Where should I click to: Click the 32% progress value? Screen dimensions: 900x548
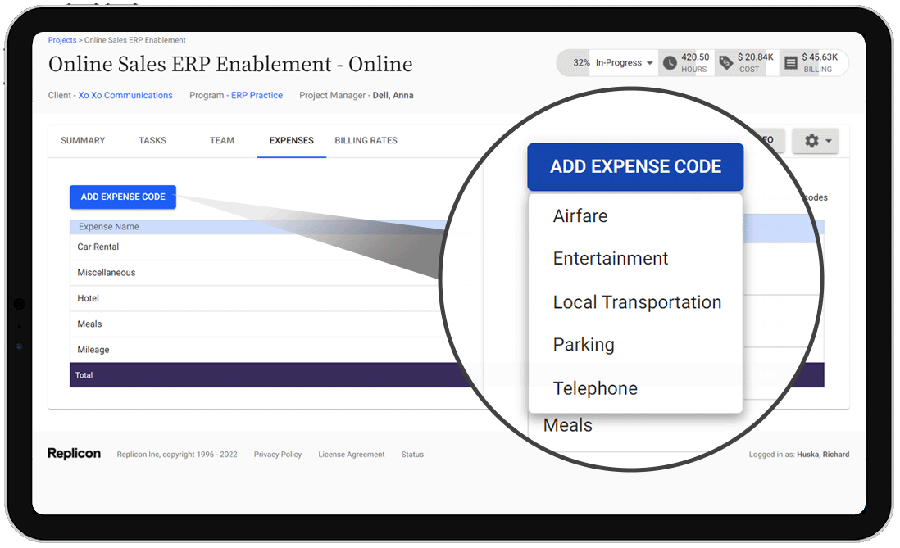click(x=581, y=63)
